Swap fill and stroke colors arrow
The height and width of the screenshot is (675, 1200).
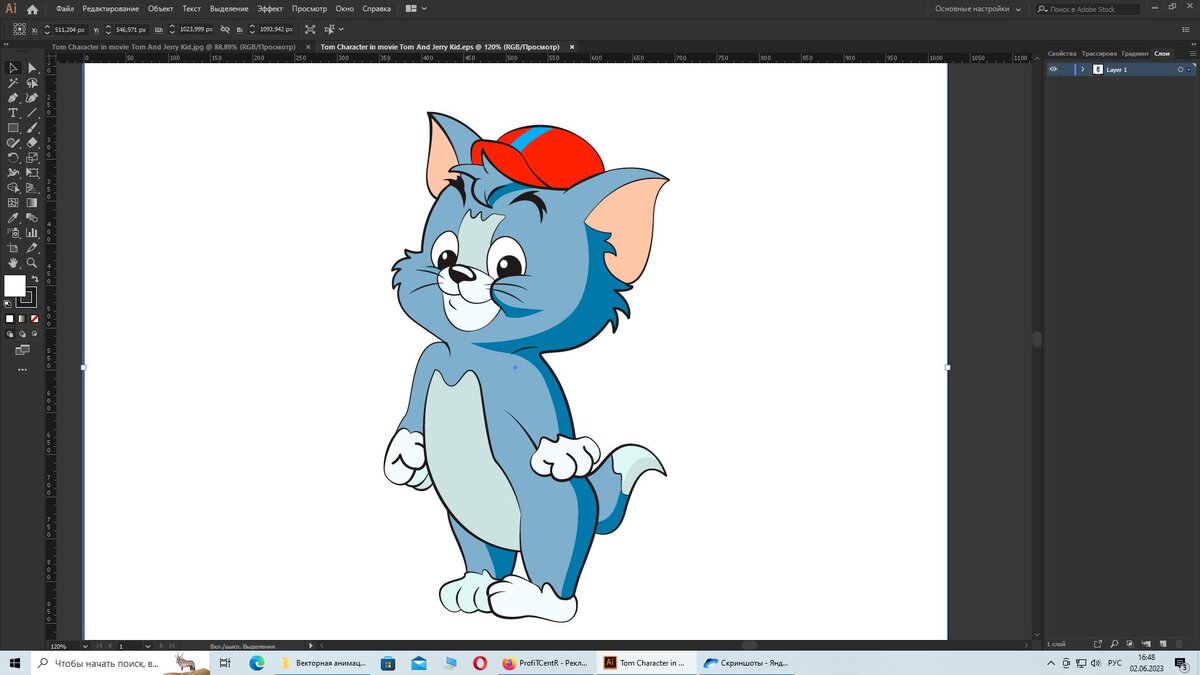pos(34,279)
